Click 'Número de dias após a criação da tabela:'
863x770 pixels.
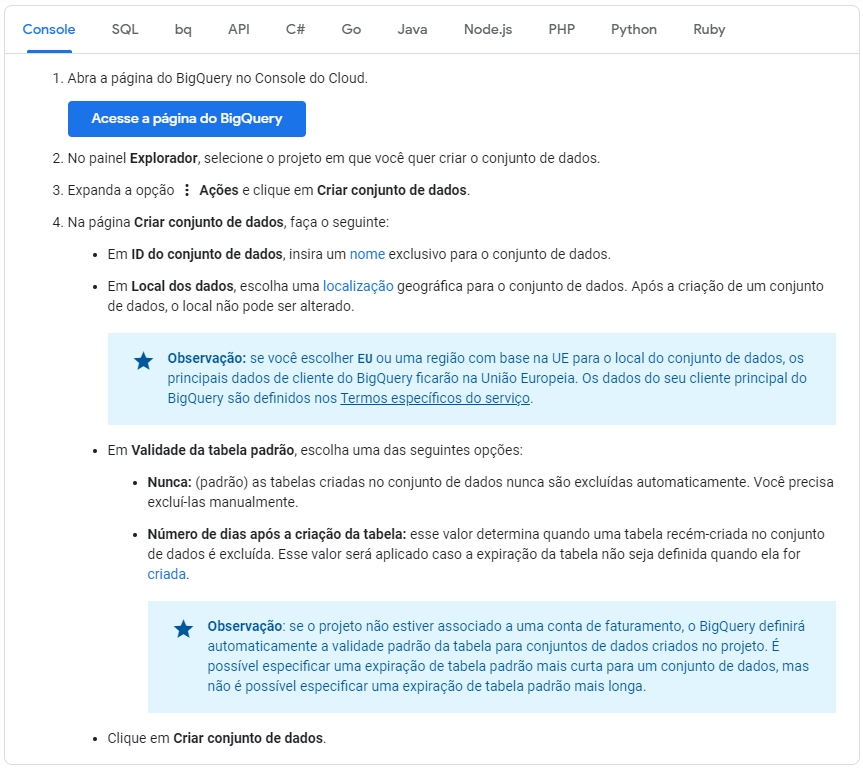[277, 534]
